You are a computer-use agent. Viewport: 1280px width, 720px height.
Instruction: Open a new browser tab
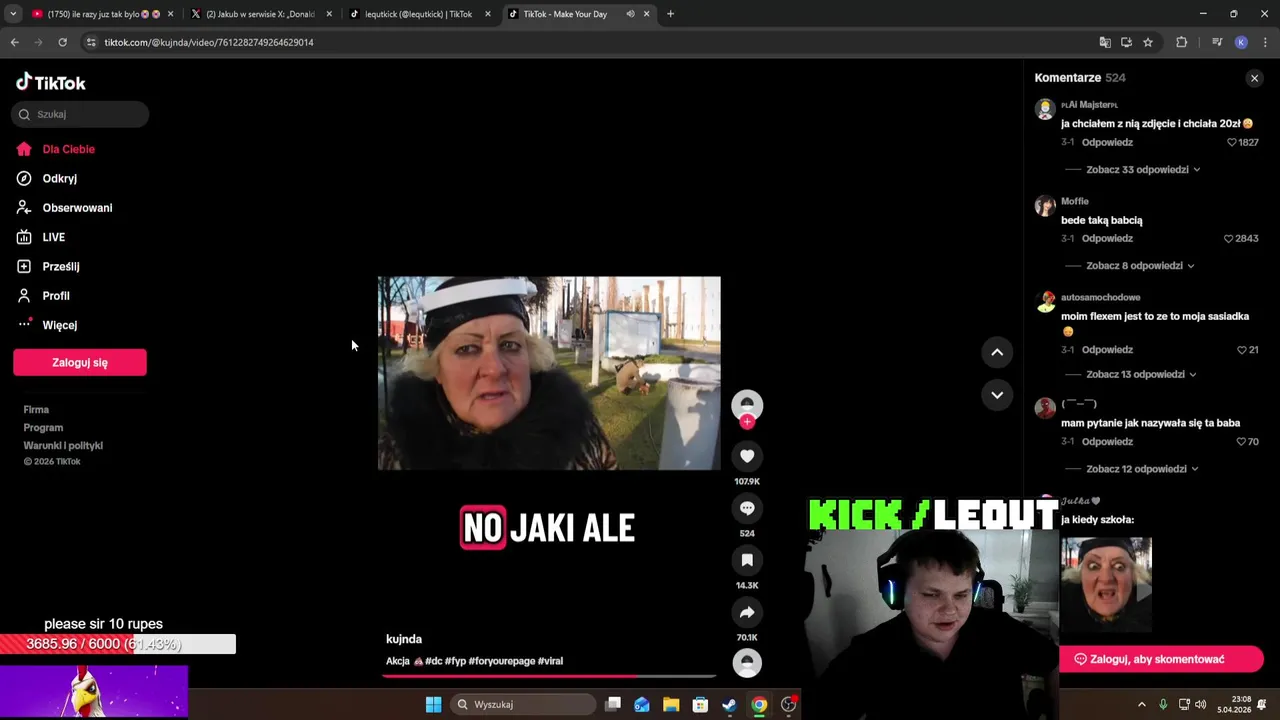tap(670, 14)
